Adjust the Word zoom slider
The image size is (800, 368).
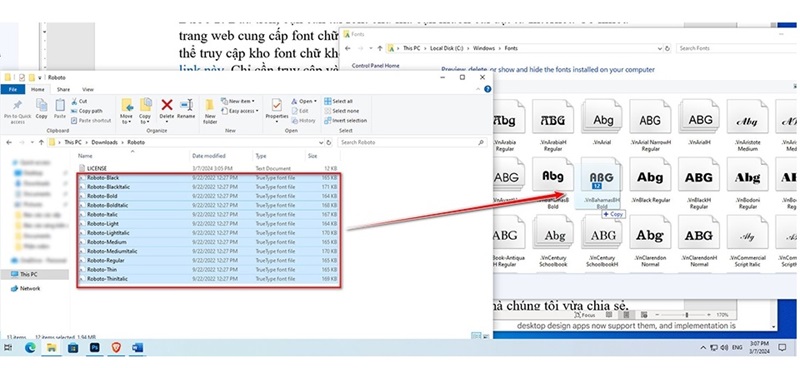[x=688, y=315]
